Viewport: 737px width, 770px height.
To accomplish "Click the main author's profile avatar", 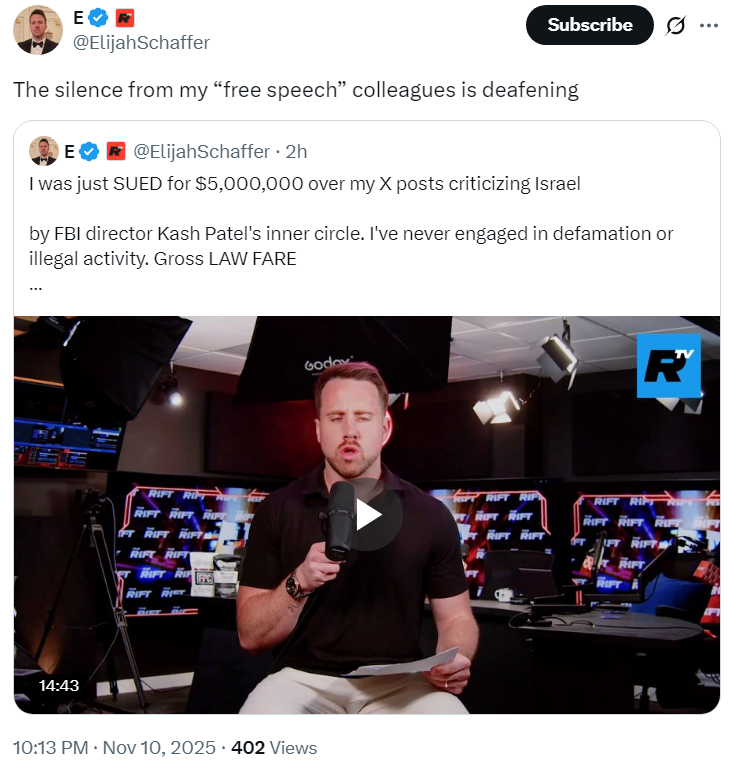I will (38, 30).
